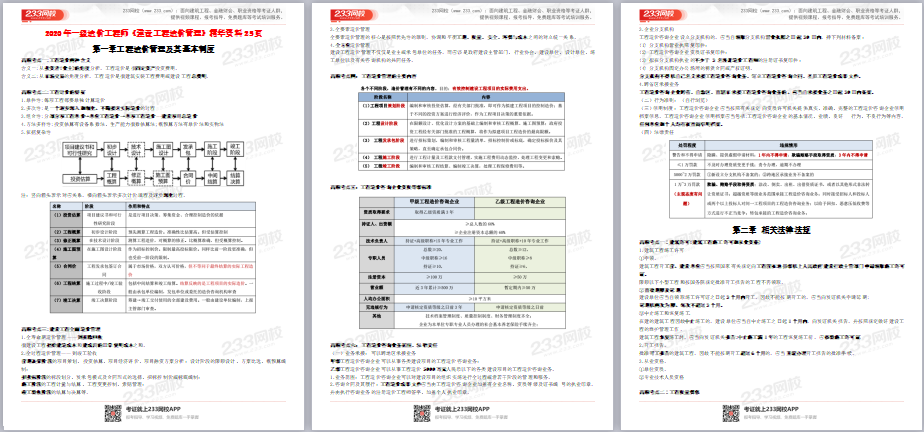Click the 考证就上233网校APP text on page one
Image resolution: width=924 pixels, height=432 pixels.
click(x=153, y=410)
